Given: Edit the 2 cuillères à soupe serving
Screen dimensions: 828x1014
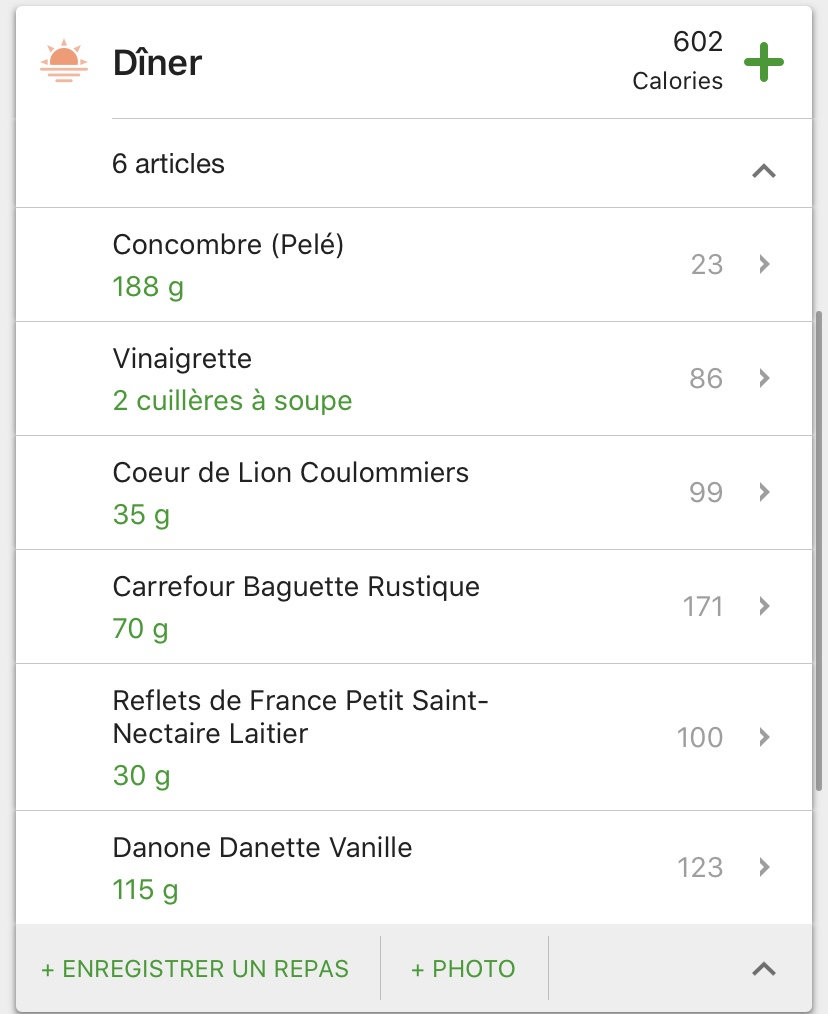Looking at the screenshot, I should (x=232, y=401).
